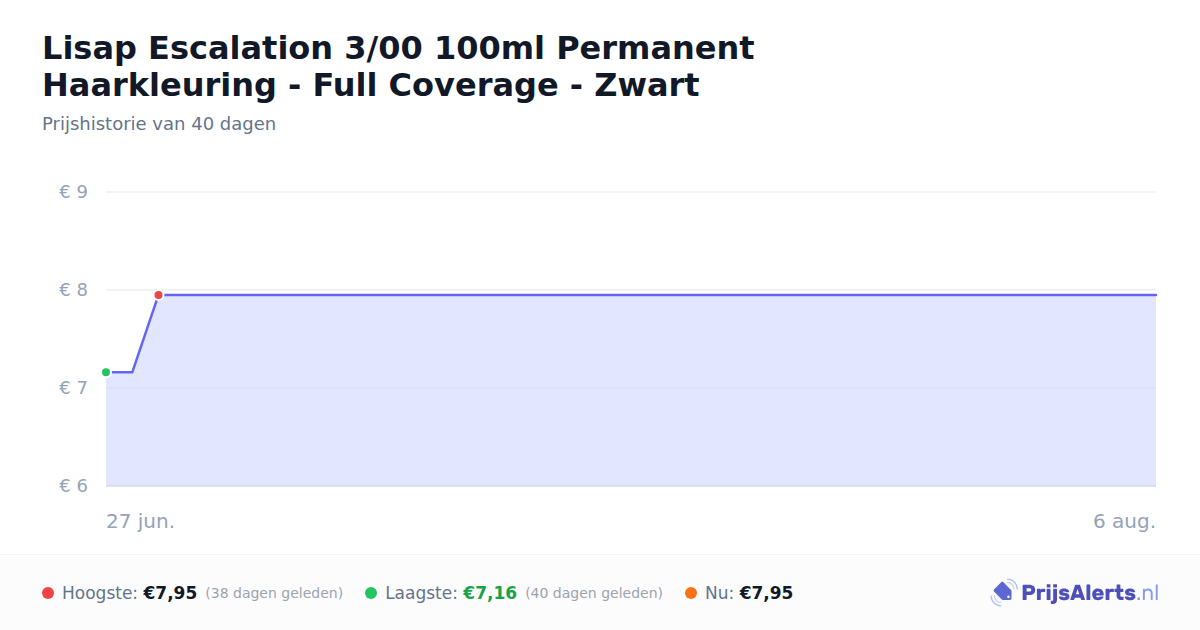
Task: Click the red highest price dot on chart
Action: click(158, 295)
